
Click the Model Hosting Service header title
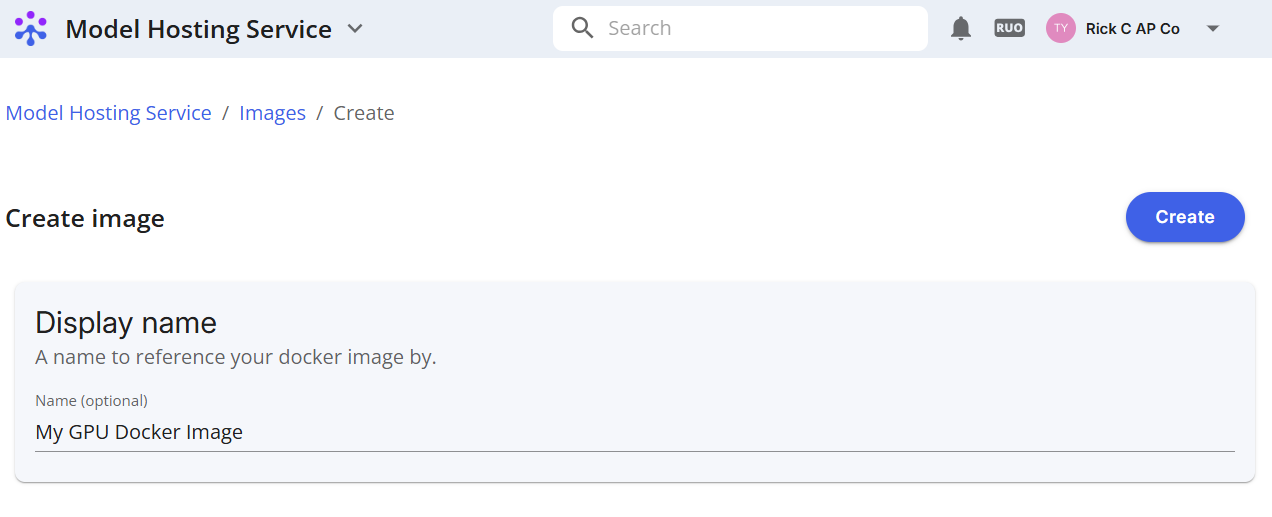(199, 29)
